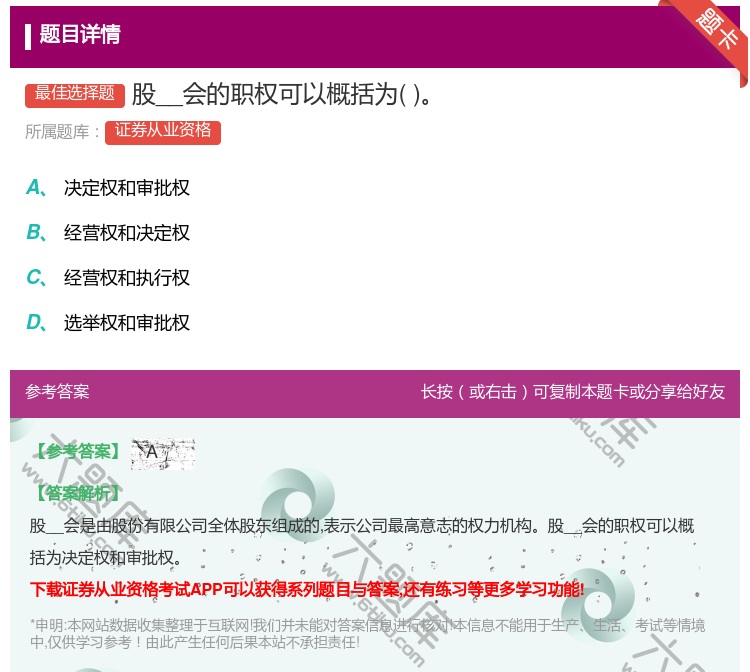This screenshot has width=750, height=672.
Task: Click the question text 股__会的职权可以概括为
Action: click(282, 94)
